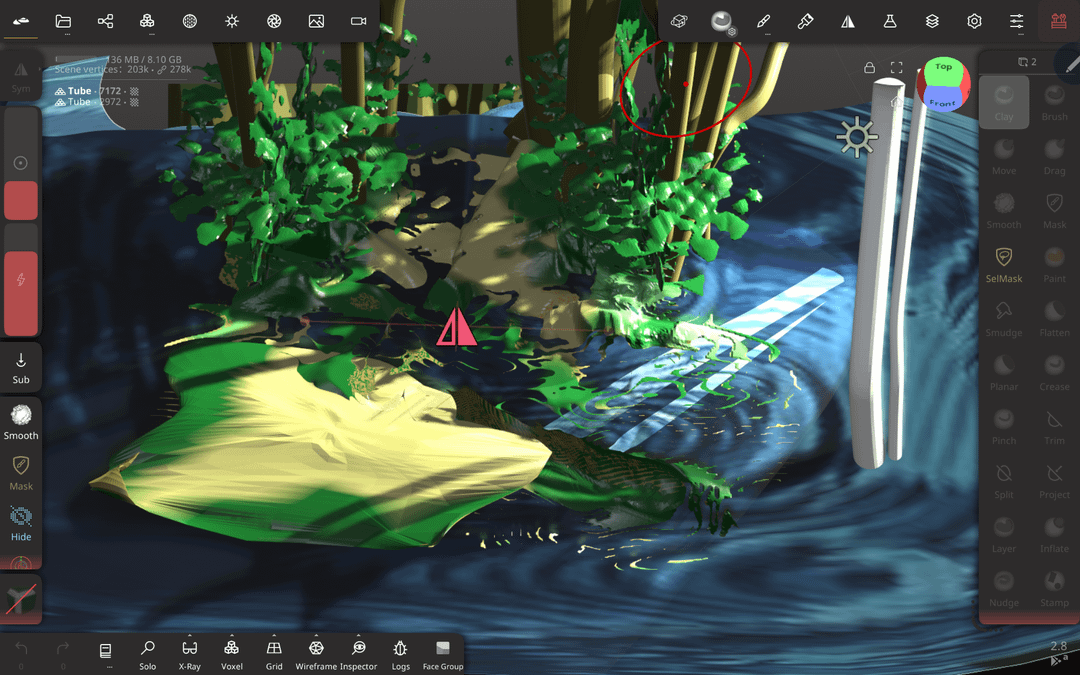
Task: Open the Scene hierarchy menu
Action: pyautogui.click(x=105, y=21)
